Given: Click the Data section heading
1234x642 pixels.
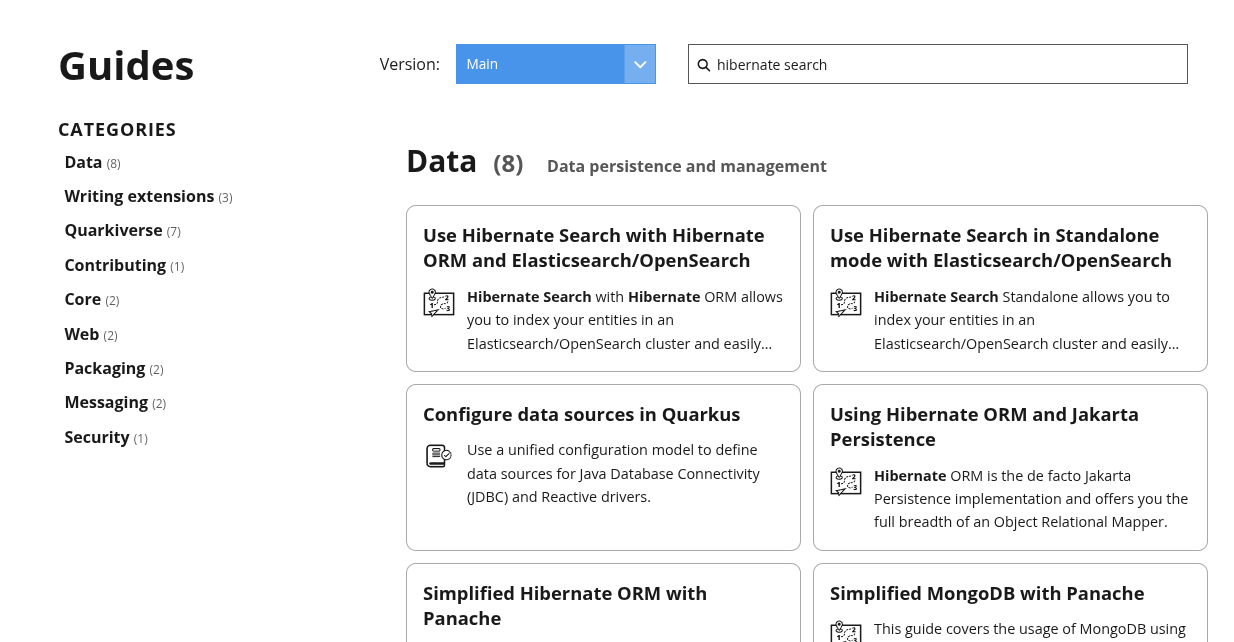Looking at the screenshot, I should point(441,161).
